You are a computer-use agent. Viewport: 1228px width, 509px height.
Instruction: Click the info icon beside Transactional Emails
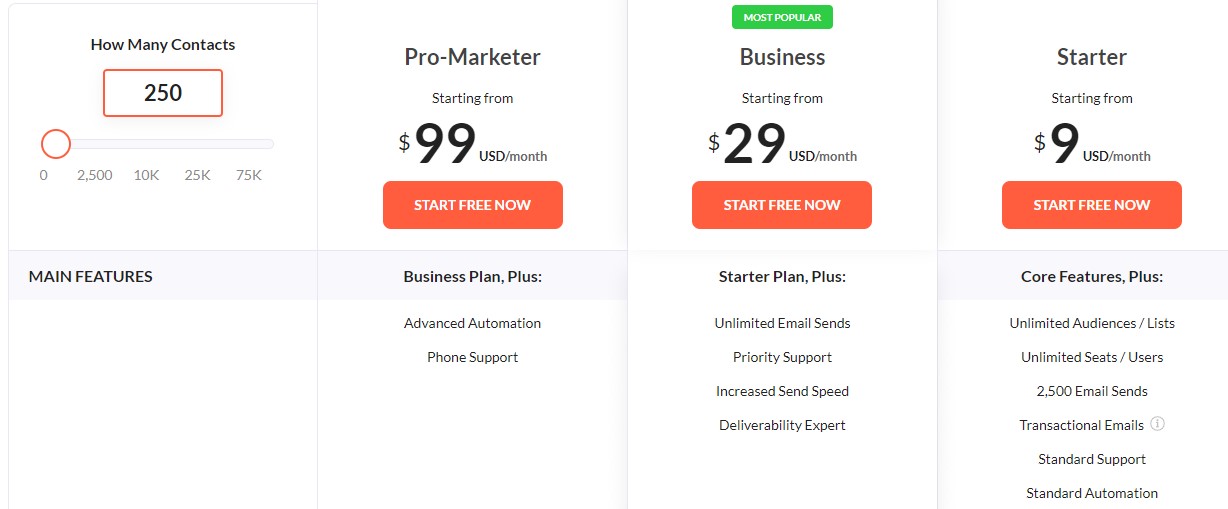(1158, 424)
